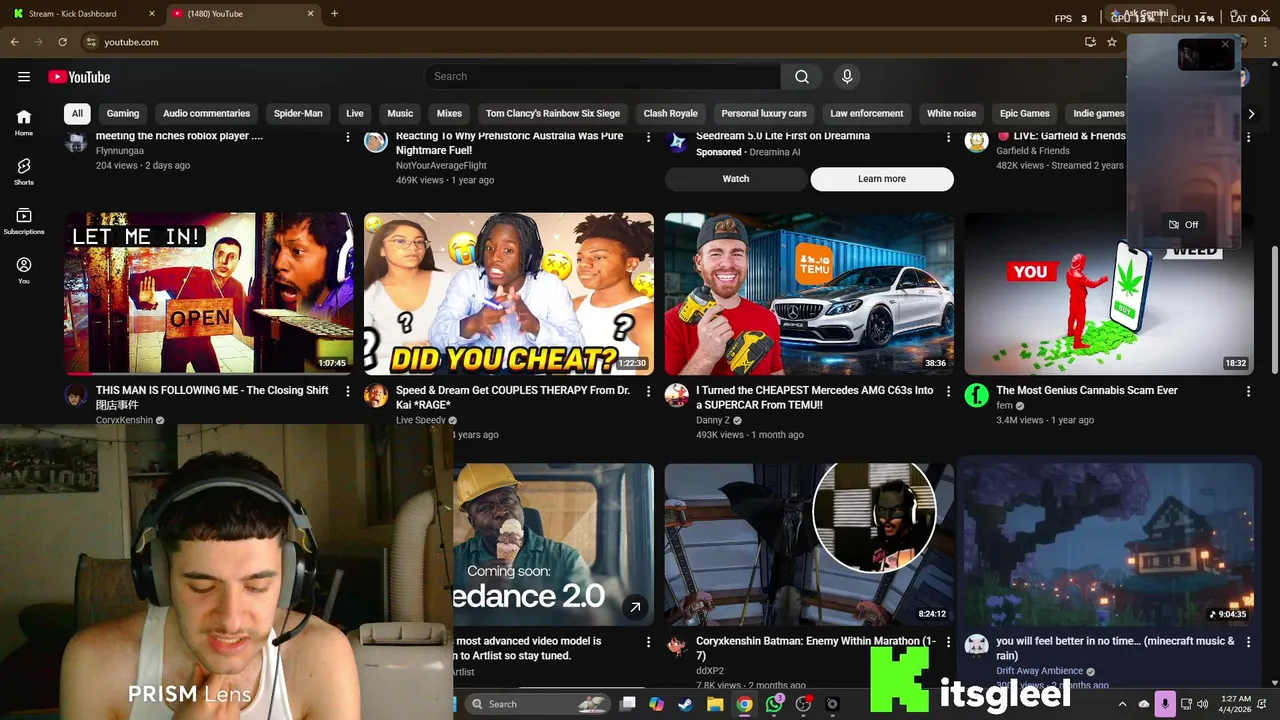Image resolution: width=1280 pixels, height=720 pixels.
Task: Open the YouTube hamburger guide menu
Action: pyautogui.click(x=24, y=77)
